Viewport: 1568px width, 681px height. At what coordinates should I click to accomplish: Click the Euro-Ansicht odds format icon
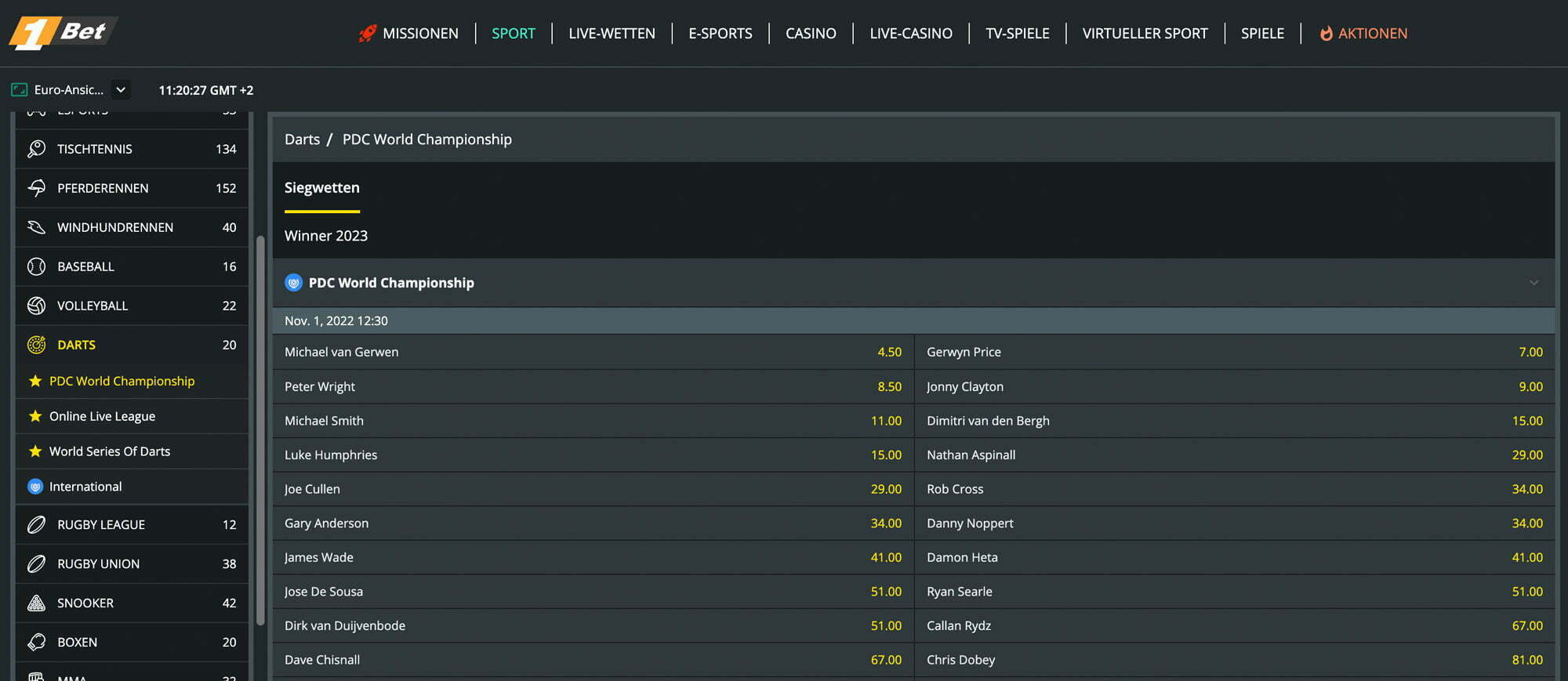(x=20, y=89)
